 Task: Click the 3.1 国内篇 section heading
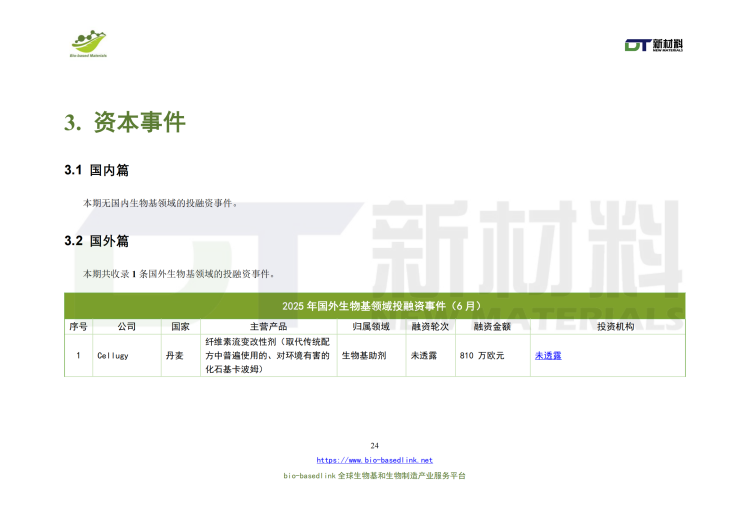(97, 171)
